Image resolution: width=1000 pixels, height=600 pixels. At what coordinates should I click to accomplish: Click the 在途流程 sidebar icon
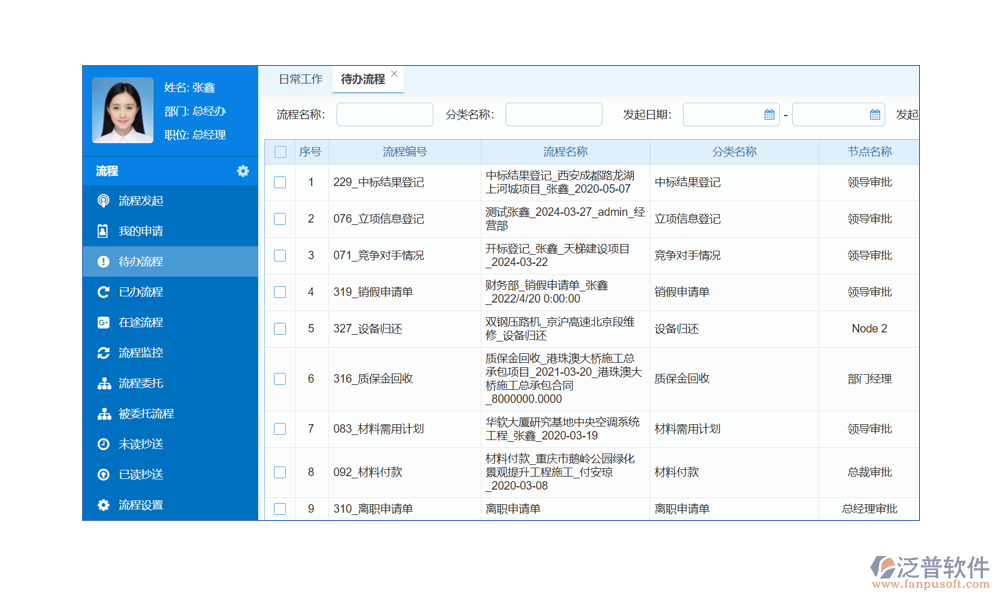[x=103, y=322]
